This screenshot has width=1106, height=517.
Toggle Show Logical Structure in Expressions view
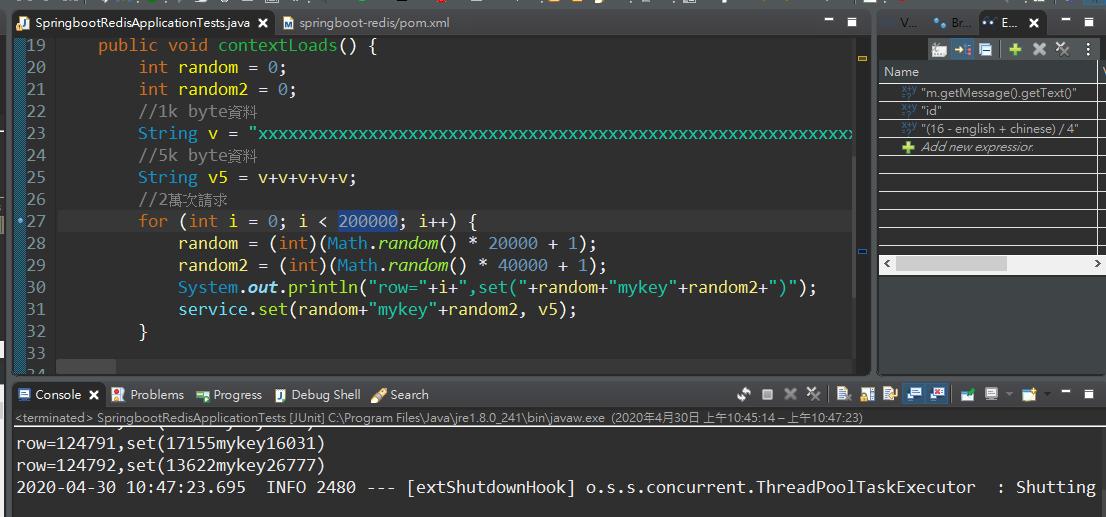962,49
